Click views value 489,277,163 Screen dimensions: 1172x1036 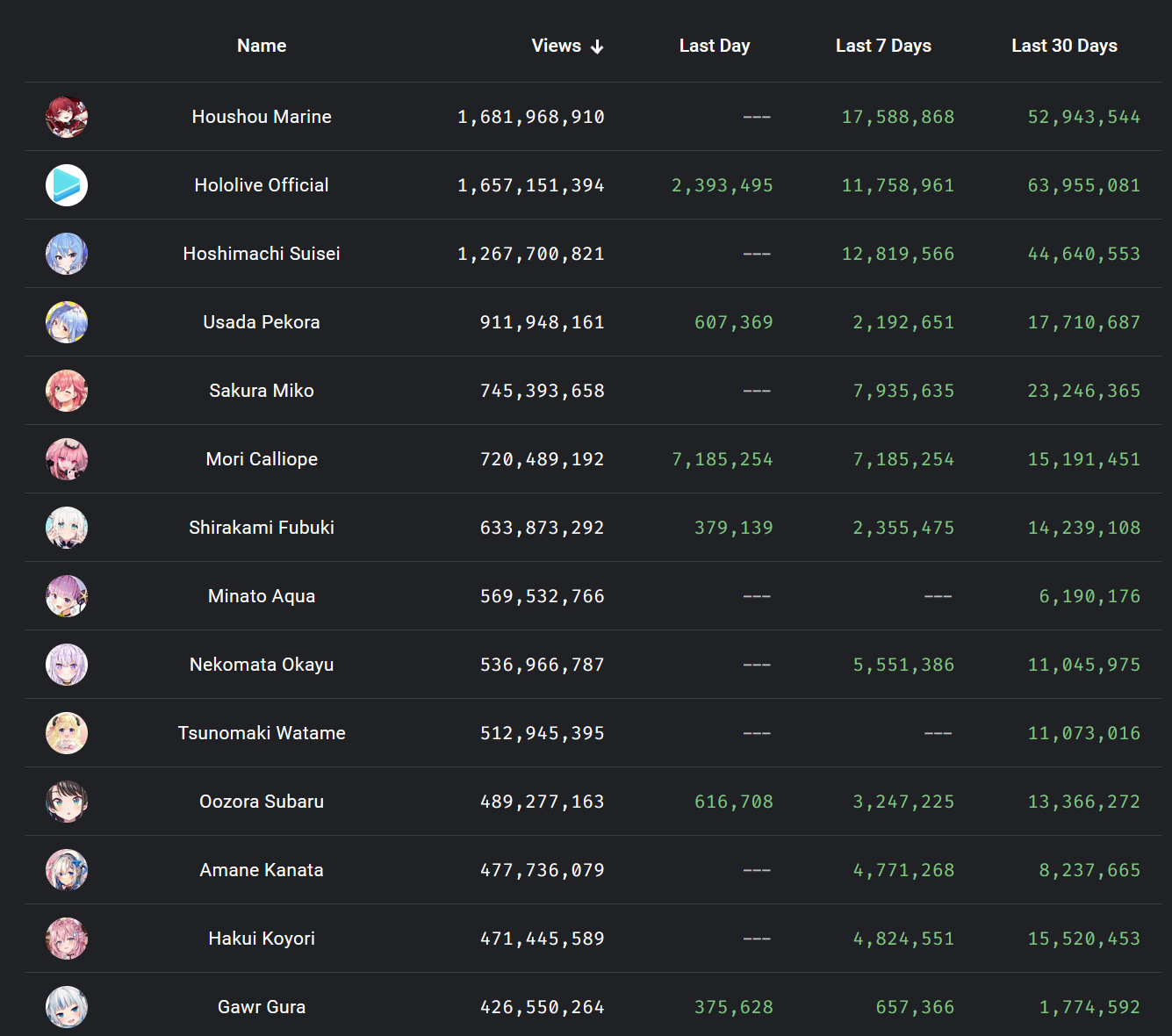[543, 802]
